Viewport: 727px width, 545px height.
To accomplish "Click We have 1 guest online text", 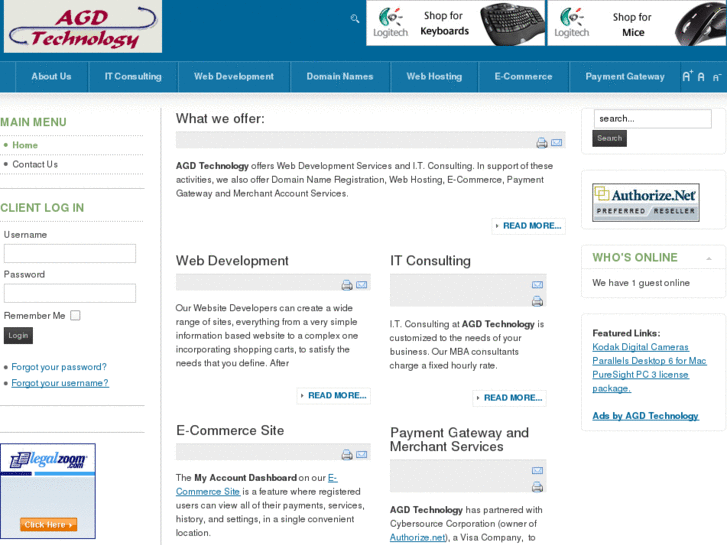I will [641, 283].
